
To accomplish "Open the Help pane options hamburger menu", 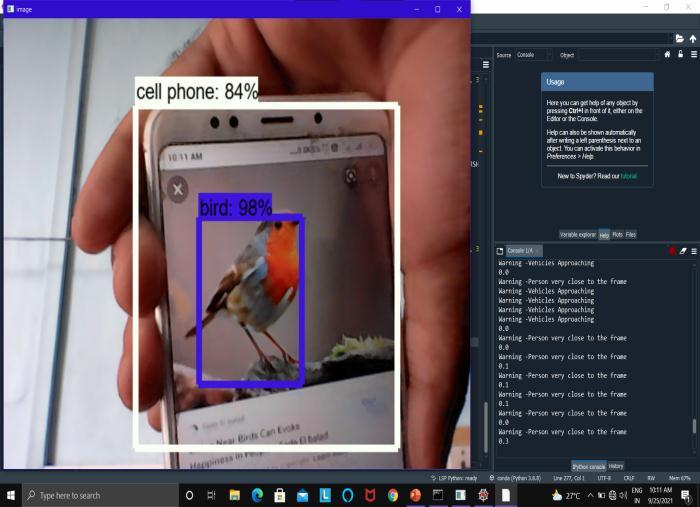I will [694, 54].
